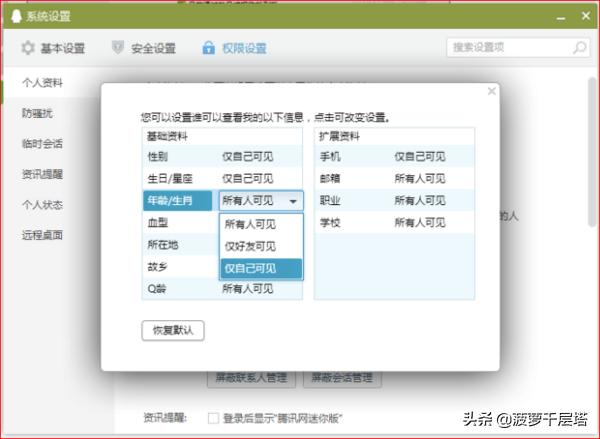
Task: Select 防骚扰 in the sidebar
Action: tap(37, 113)
